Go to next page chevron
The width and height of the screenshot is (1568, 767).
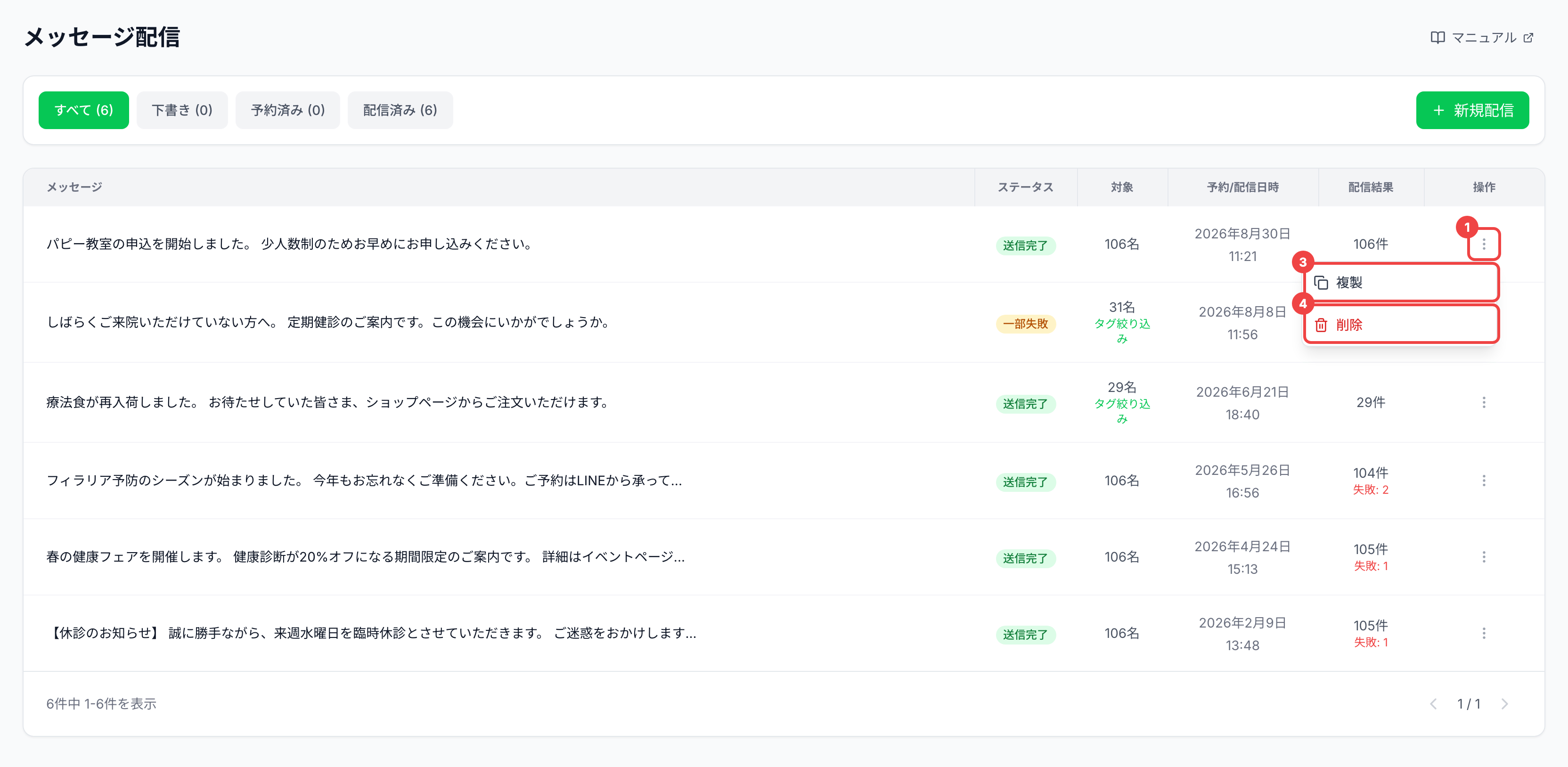click(x=1504, y=704)
